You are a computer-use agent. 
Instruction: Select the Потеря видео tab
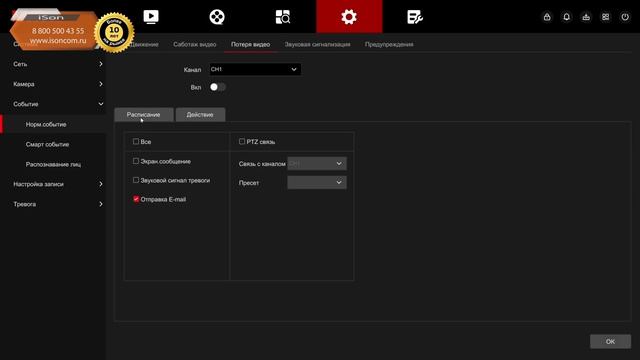tap(251, 44)
